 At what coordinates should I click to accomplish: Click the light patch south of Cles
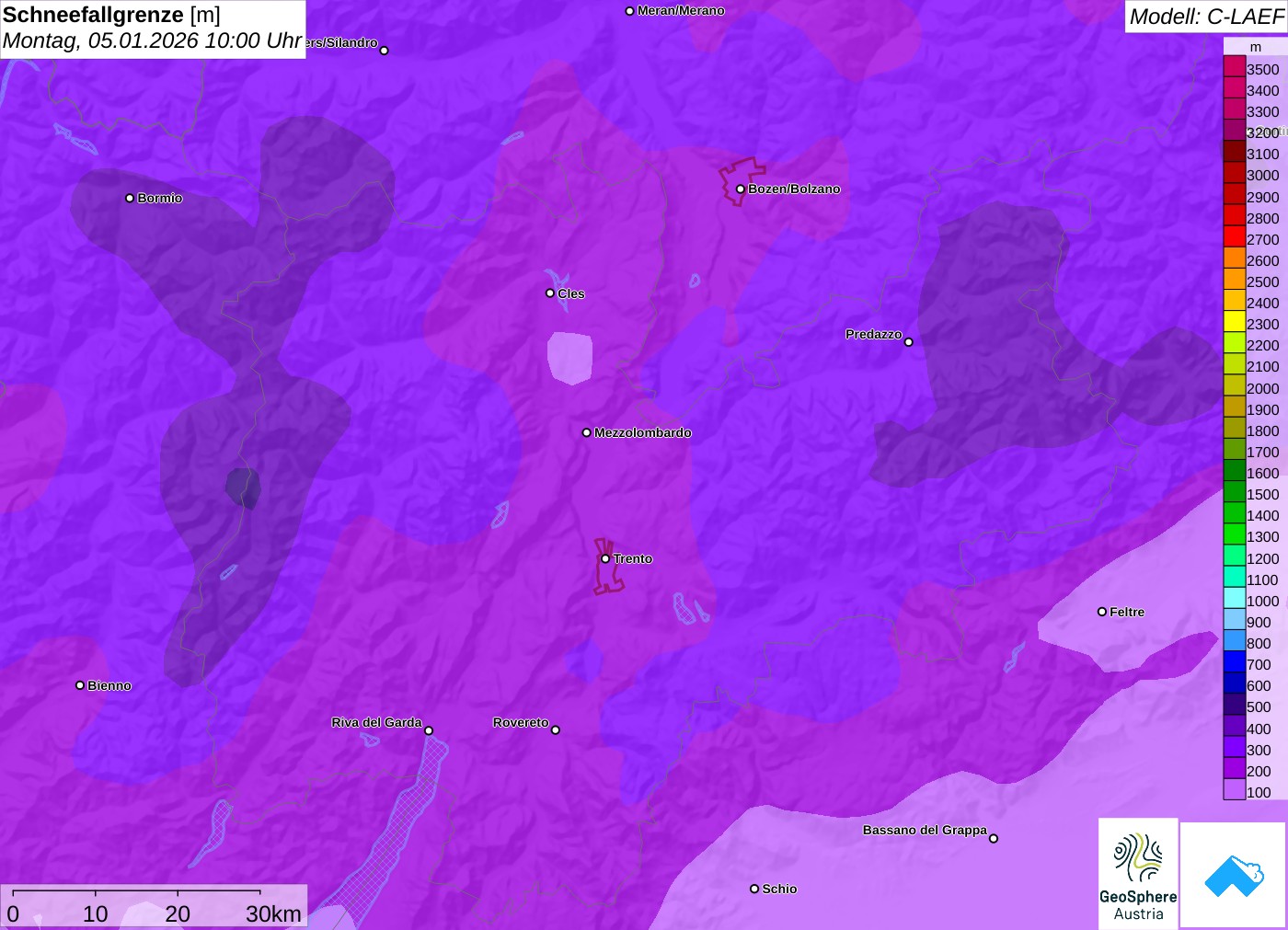[570, 358]
